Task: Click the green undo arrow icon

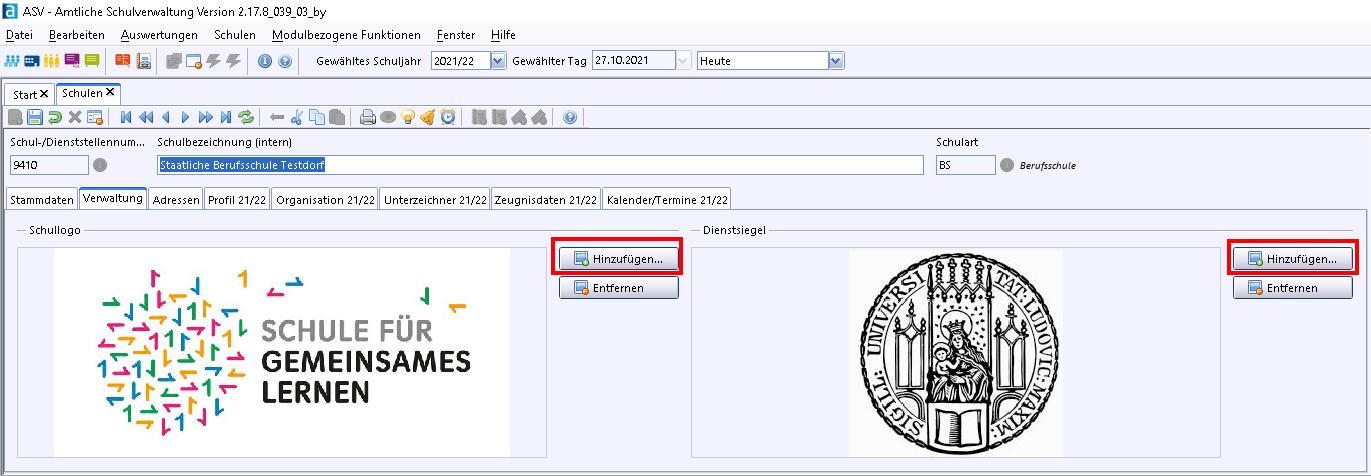Action: click(55, 117)
